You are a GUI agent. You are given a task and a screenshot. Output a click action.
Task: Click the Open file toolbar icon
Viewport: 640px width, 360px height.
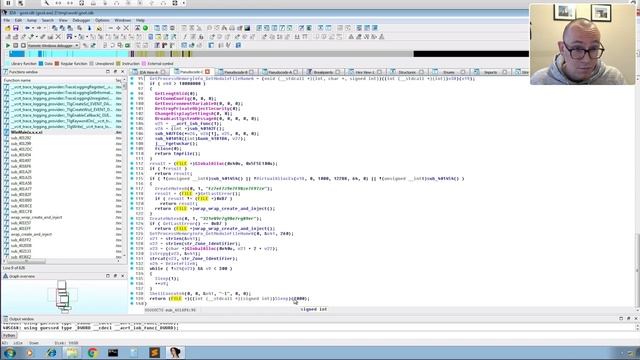tap(7, 28)
